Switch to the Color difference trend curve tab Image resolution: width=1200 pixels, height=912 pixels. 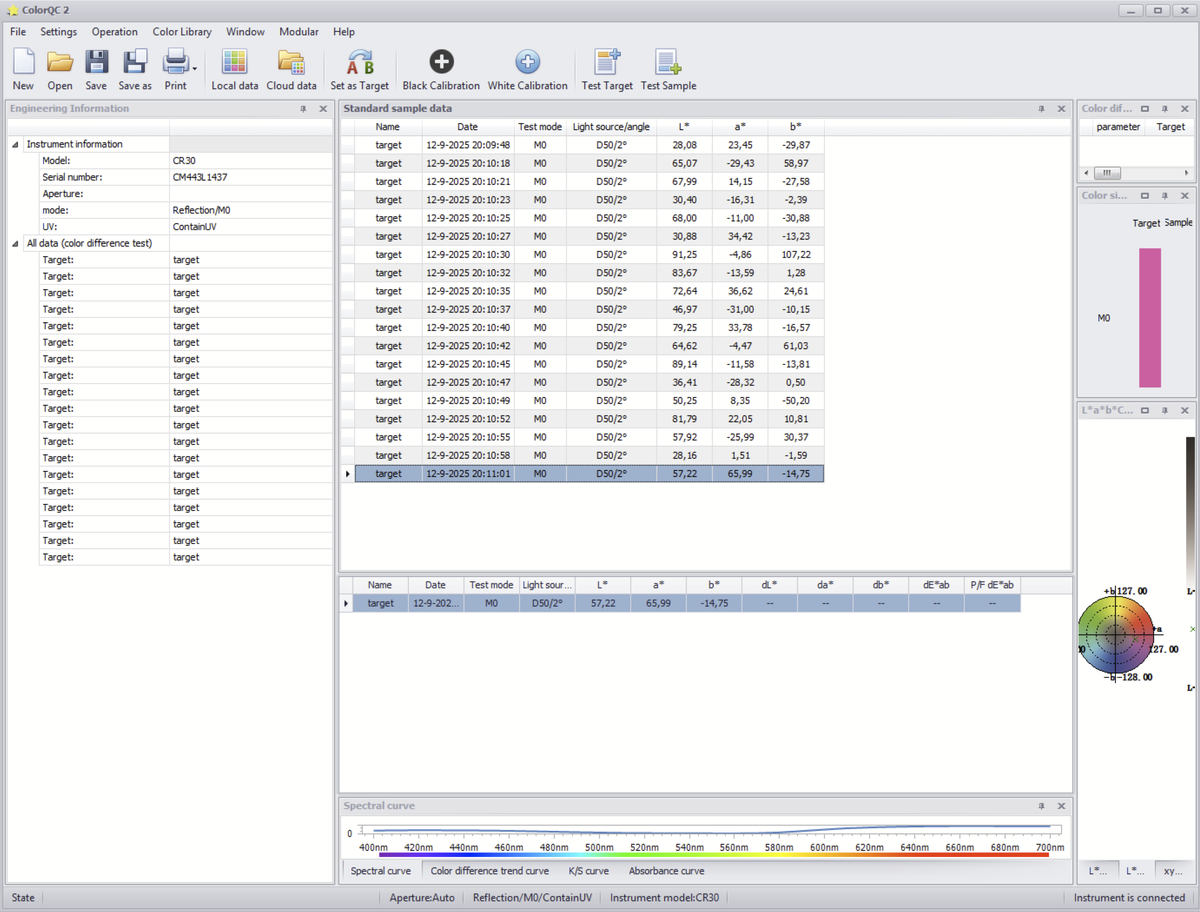[x=490, y=871]
